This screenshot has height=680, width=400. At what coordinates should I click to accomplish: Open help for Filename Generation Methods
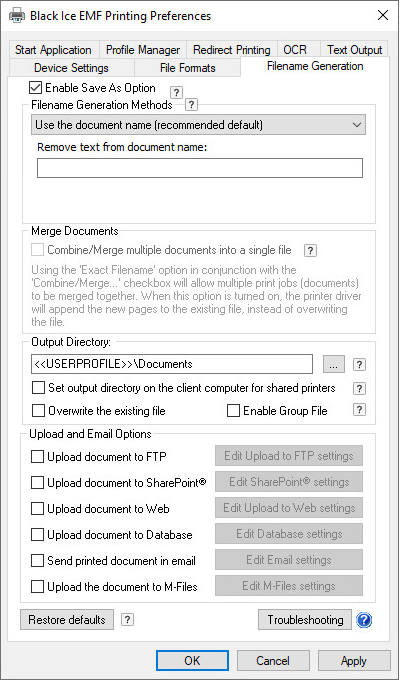click(x=191, y=105)
